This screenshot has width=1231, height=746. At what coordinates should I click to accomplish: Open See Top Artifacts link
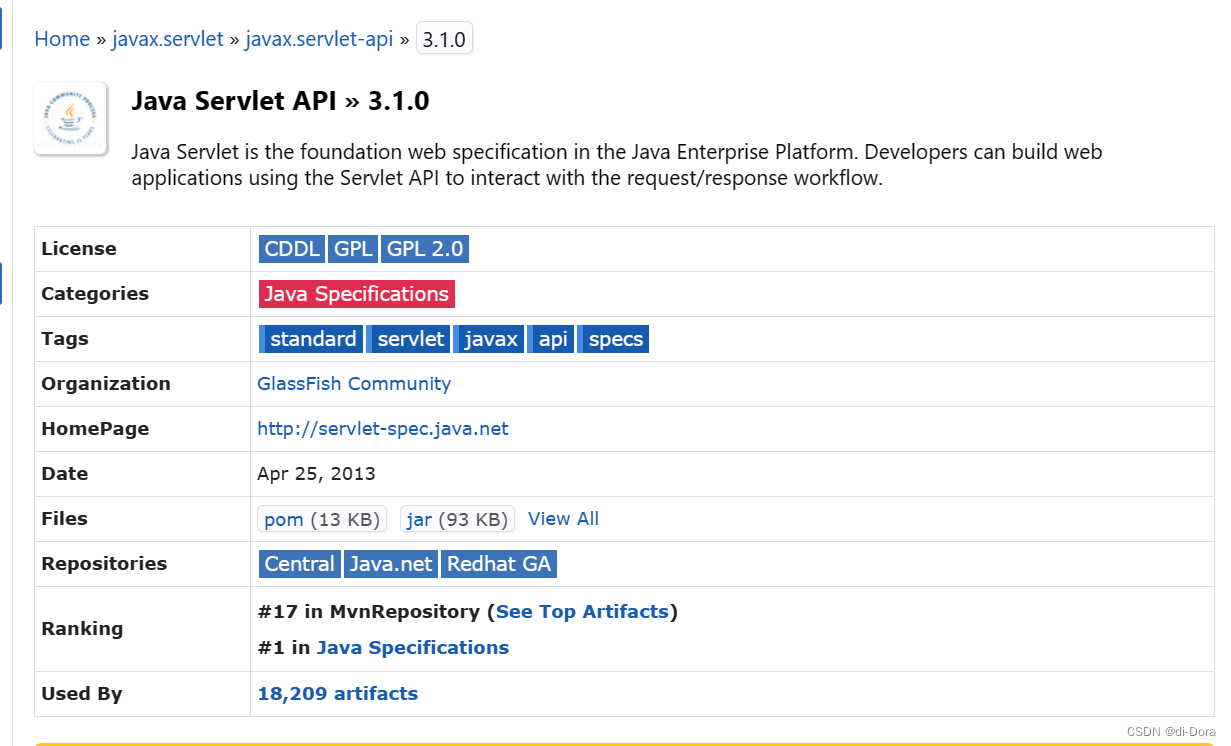click(x=582, y=612)
